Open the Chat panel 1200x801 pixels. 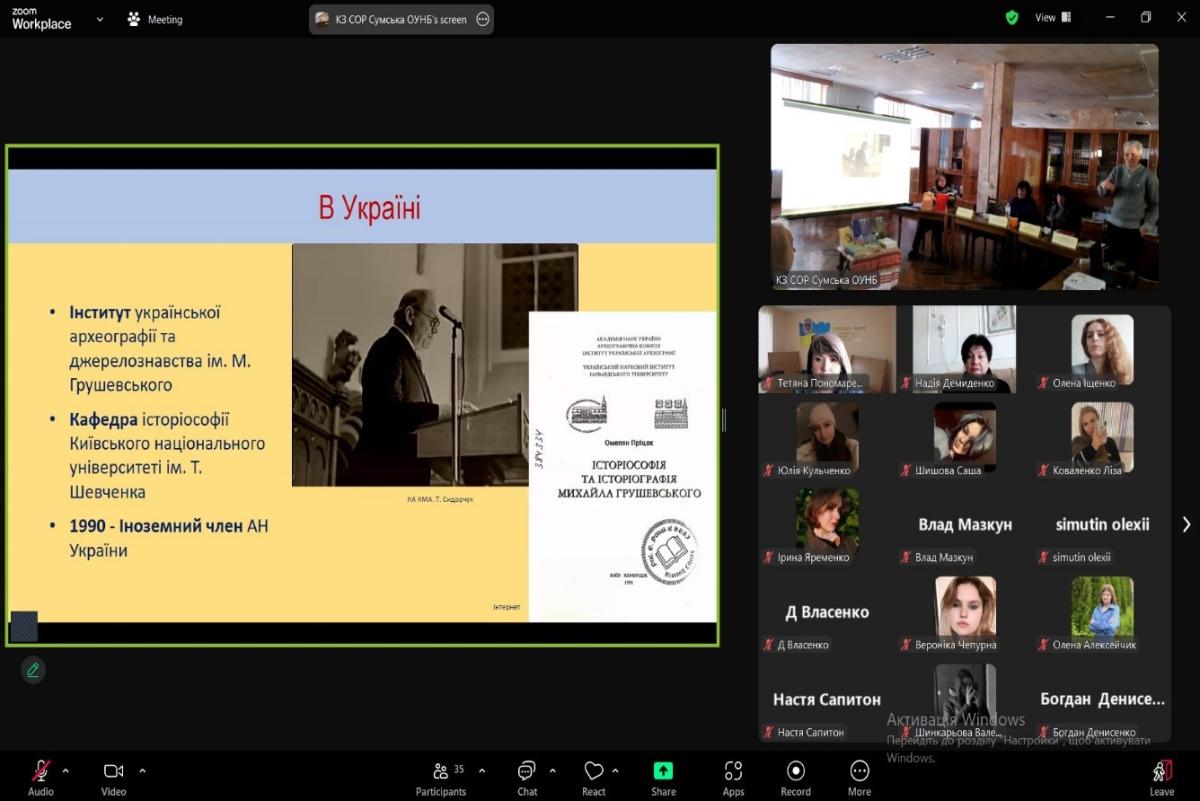(x=527, y=771)
